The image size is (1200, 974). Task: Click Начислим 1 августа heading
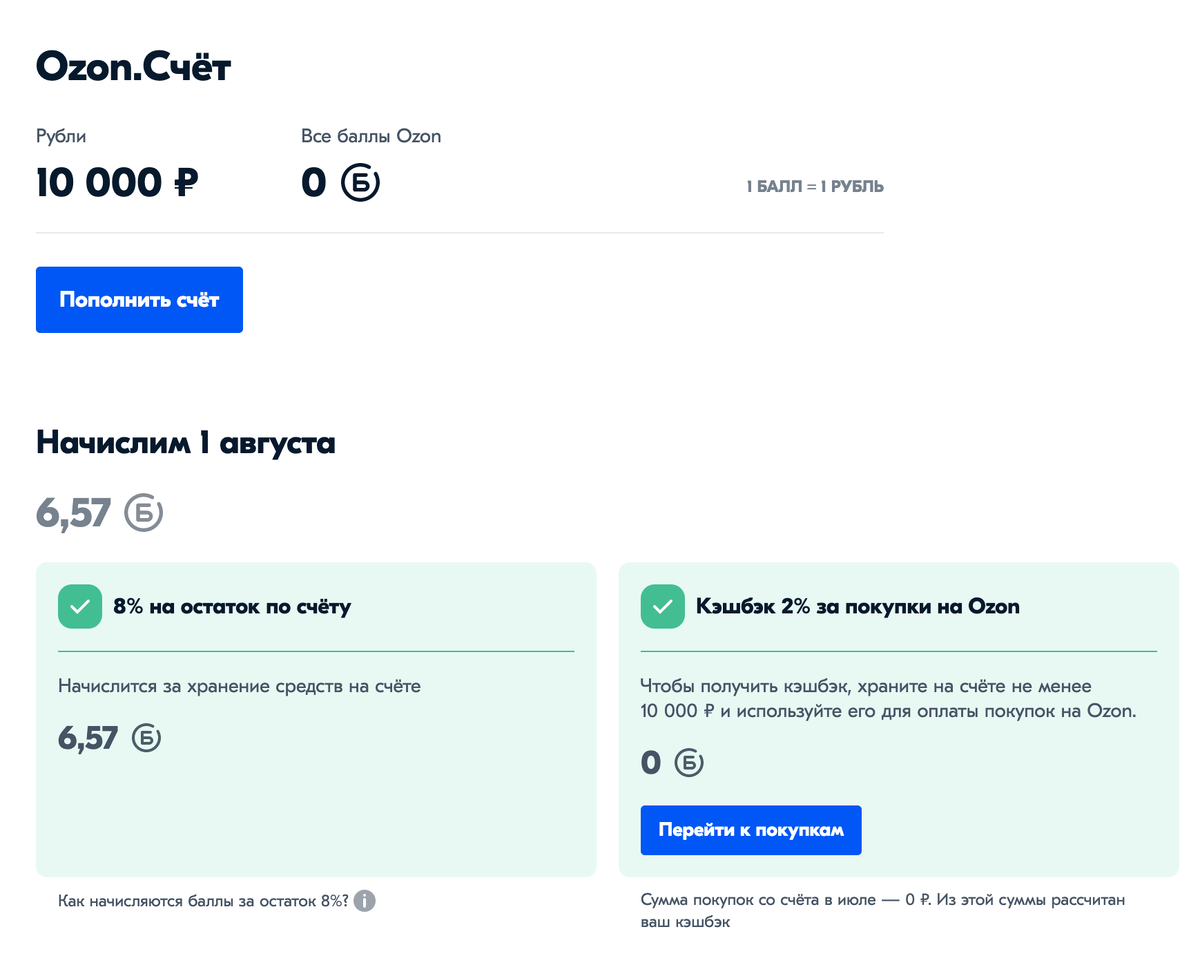click(x=185, y=443)
